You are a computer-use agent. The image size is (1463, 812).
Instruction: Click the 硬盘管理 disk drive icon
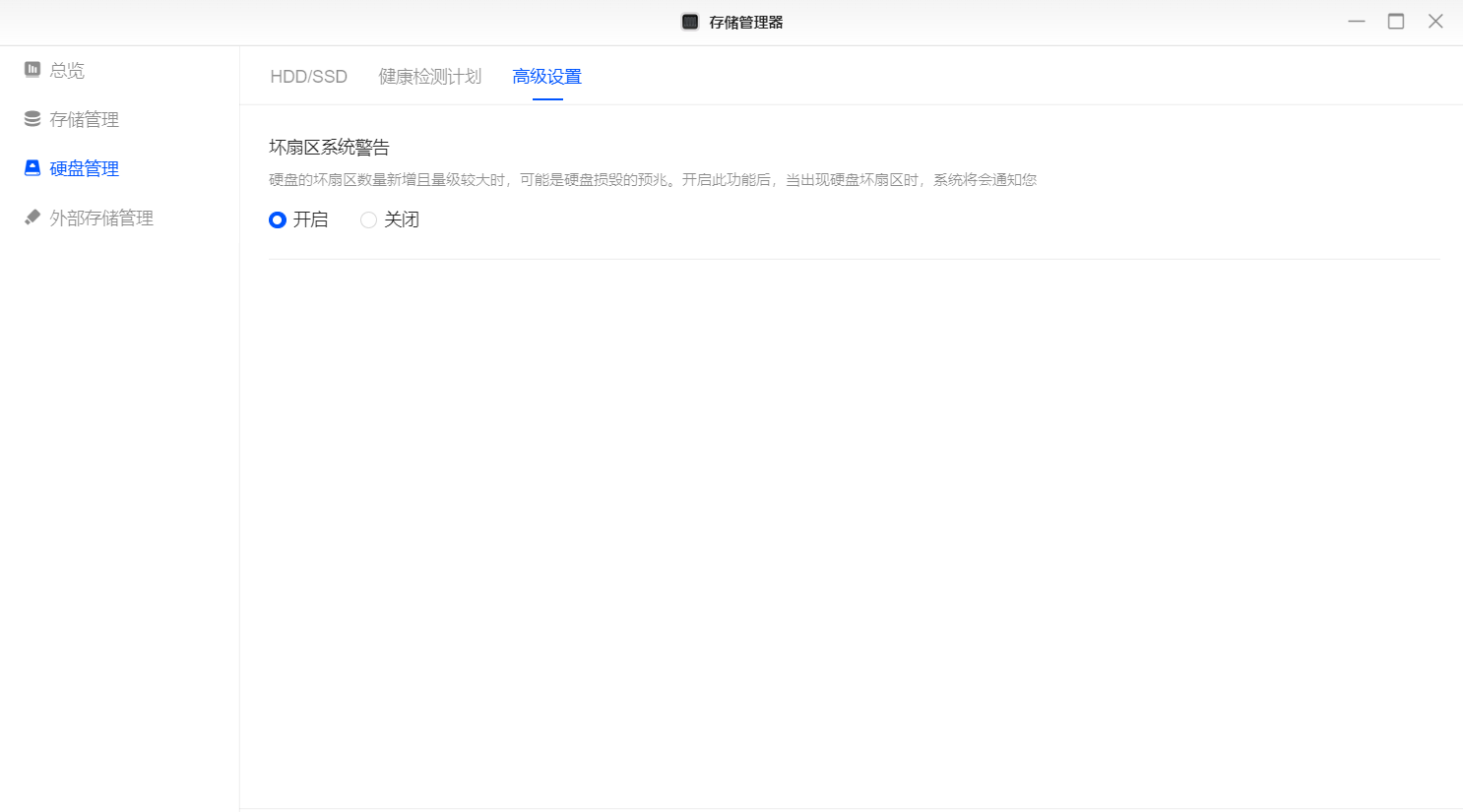tap(32, 167)
